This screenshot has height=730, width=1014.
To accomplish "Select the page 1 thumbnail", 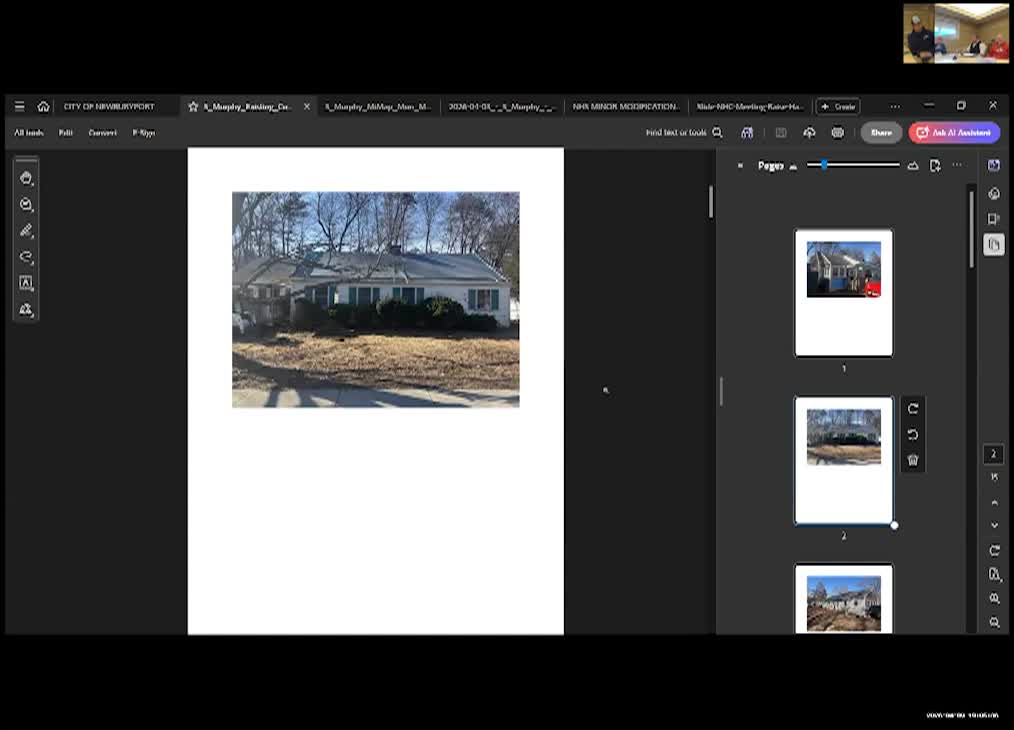I will pyautogui.click(x=843, y=292).
